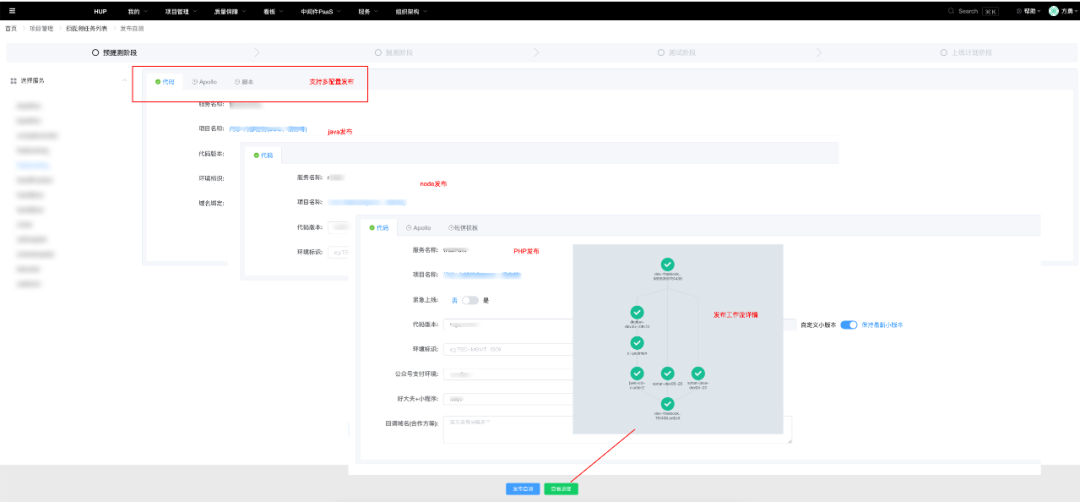Collapse the 选择服务 sidebar section
Image resolution: width=1080 pixels, height=502 pixels.
(x=124, y=81)
